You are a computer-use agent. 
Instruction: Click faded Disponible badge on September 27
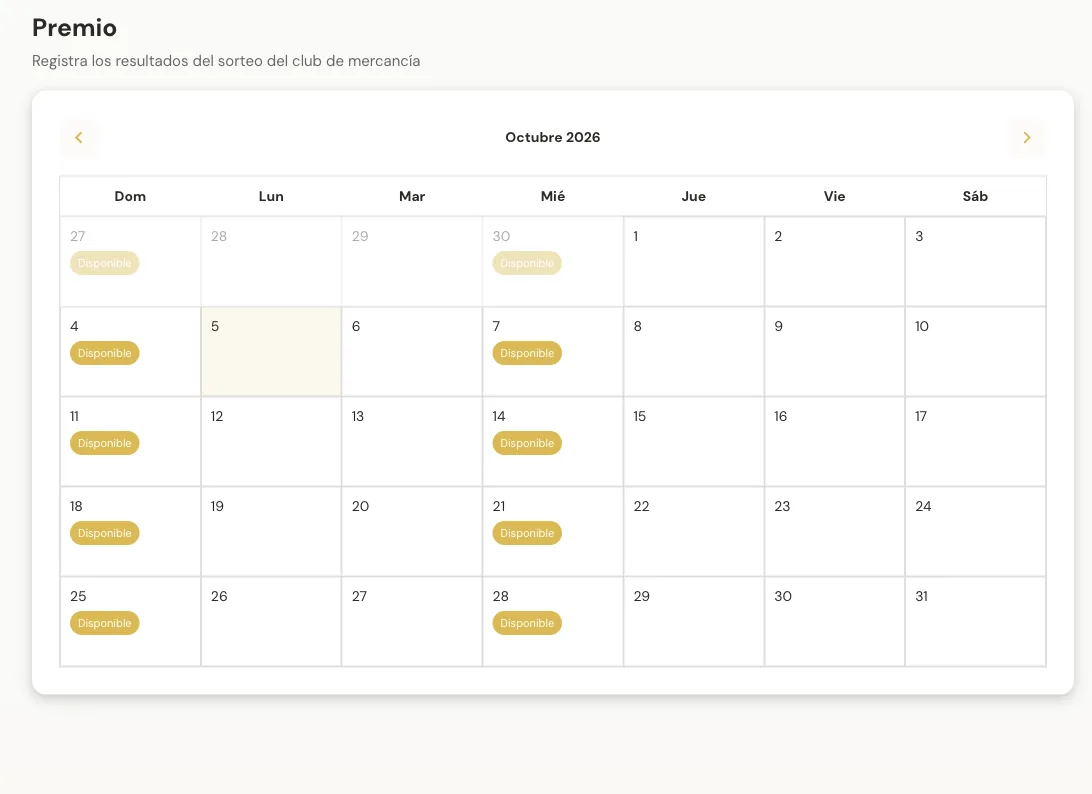pos(104,263)
